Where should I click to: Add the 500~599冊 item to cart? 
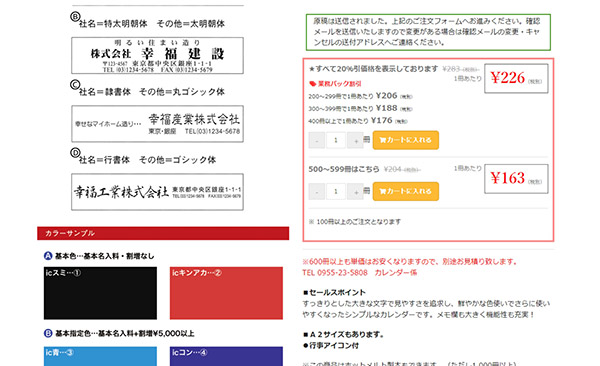[x=406, y=191]
